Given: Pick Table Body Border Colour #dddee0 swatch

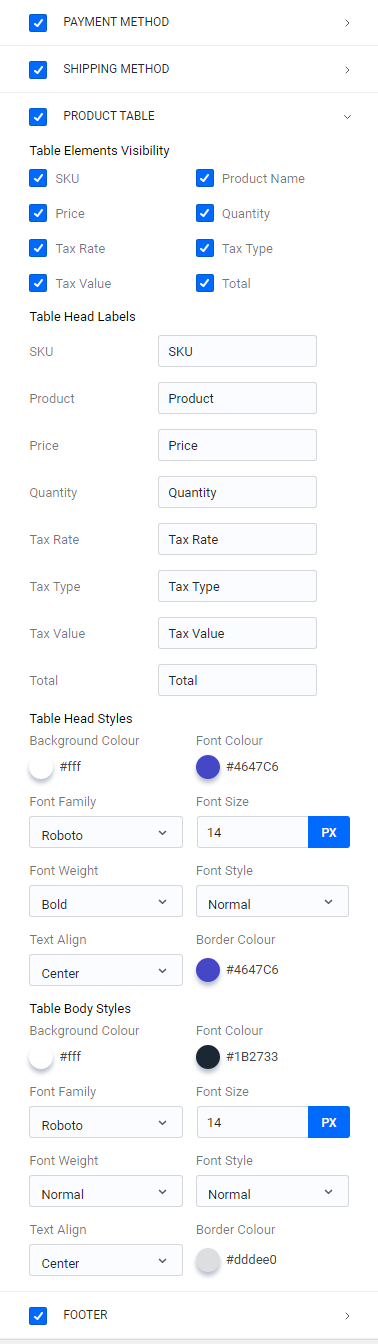Looking at the screenshot, I should tap(208, 1260).
